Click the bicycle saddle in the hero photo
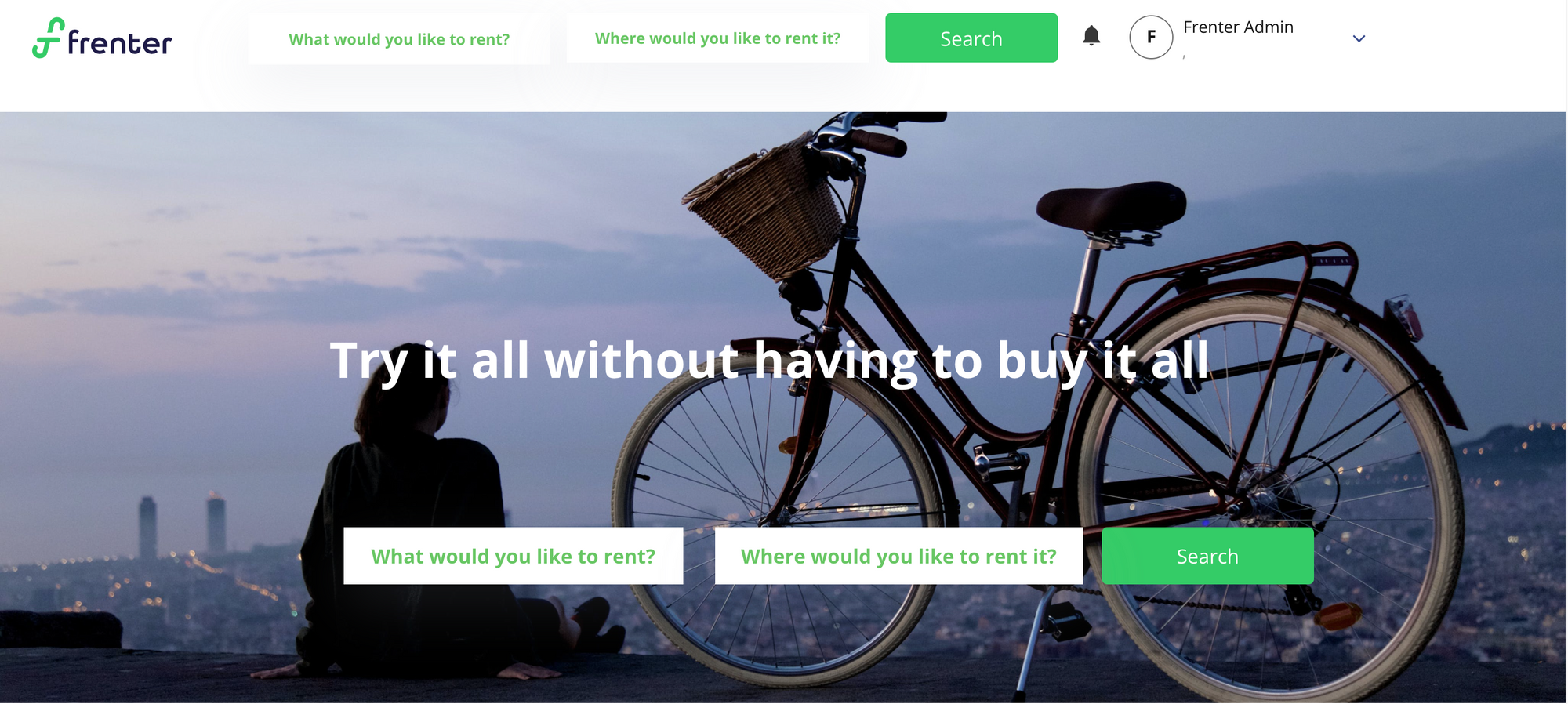The height and width of the screenshot is (704, 1568). click(x=1112, y=205)
